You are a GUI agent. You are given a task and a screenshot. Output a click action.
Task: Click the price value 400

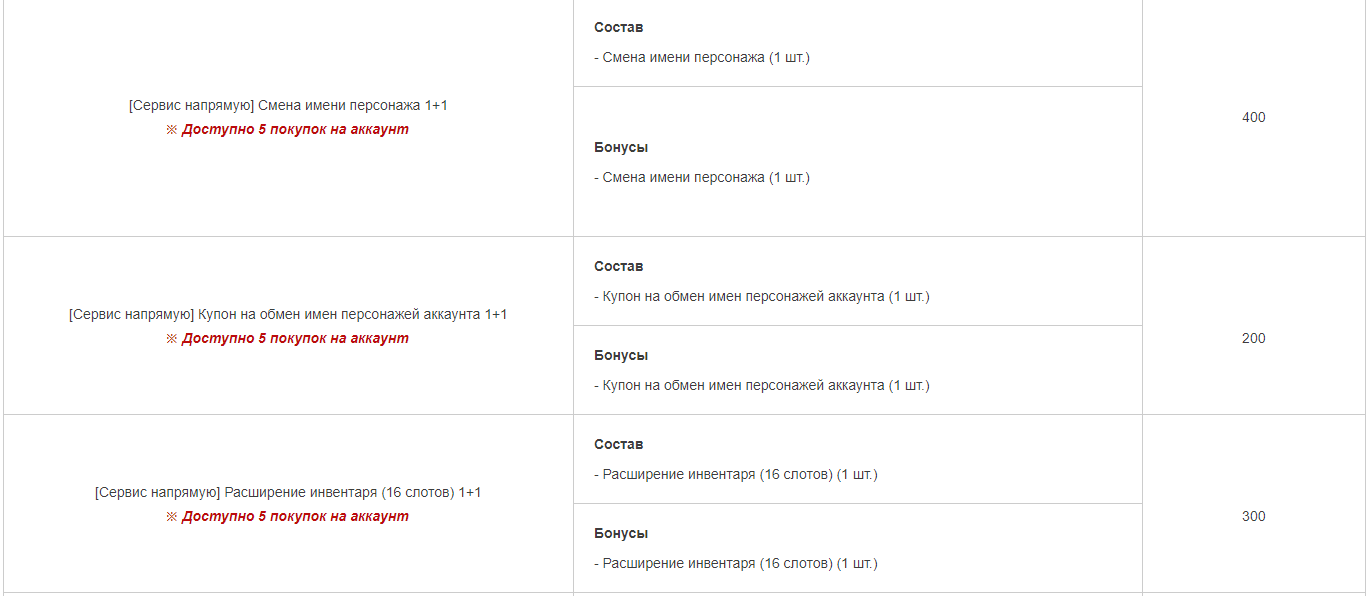[x=1253, y=117]
